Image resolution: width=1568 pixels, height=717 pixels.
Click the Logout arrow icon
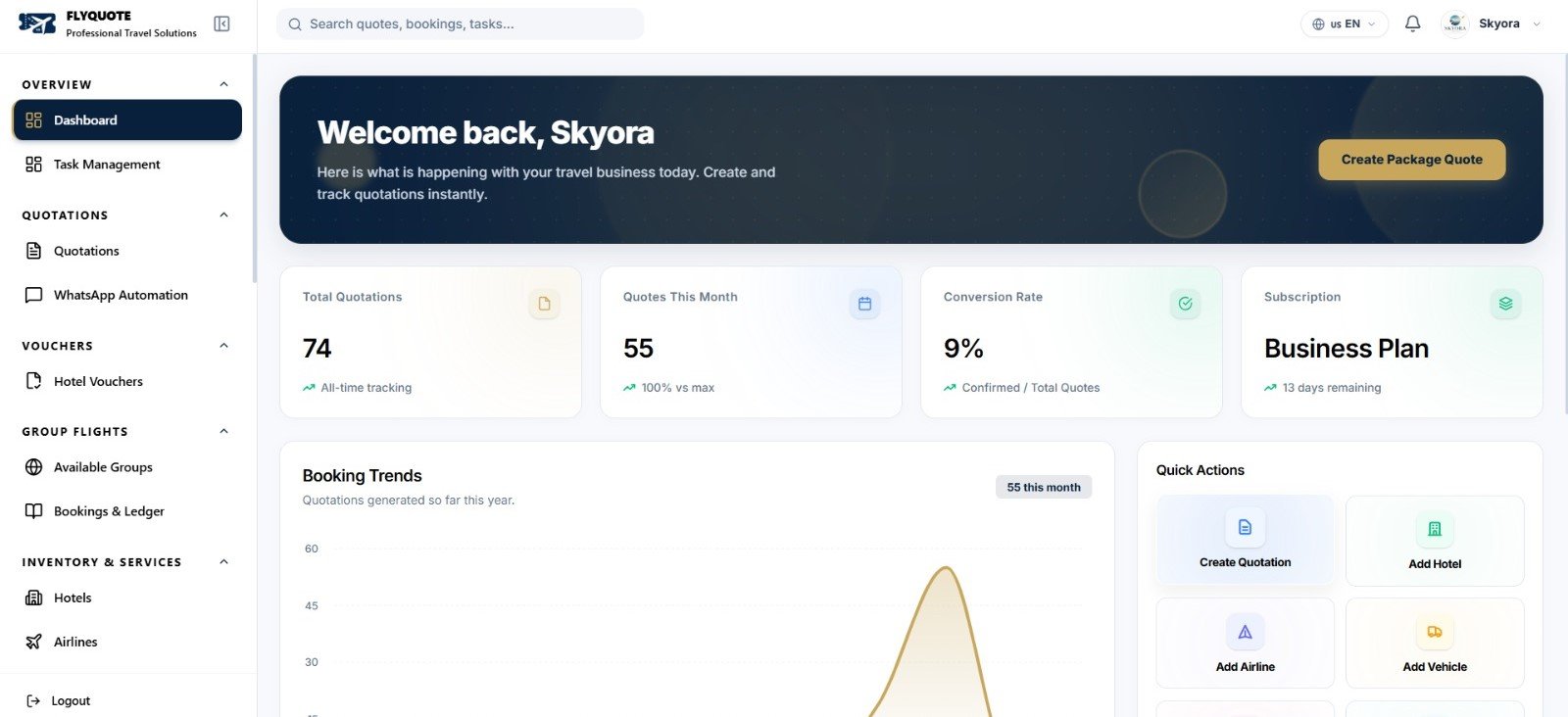tap(33, 701)
